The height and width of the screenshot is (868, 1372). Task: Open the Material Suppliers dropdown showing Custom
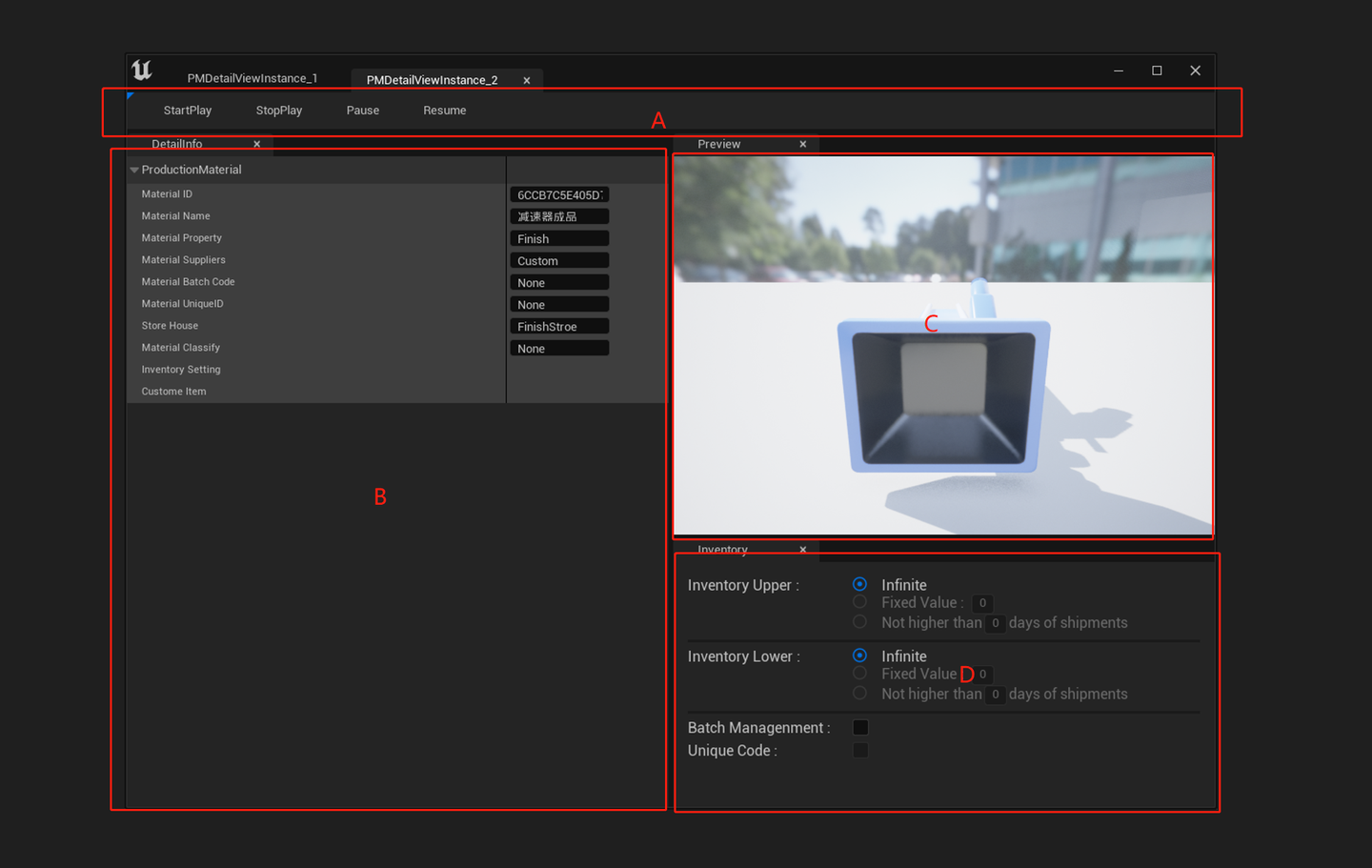pos(558,259)
